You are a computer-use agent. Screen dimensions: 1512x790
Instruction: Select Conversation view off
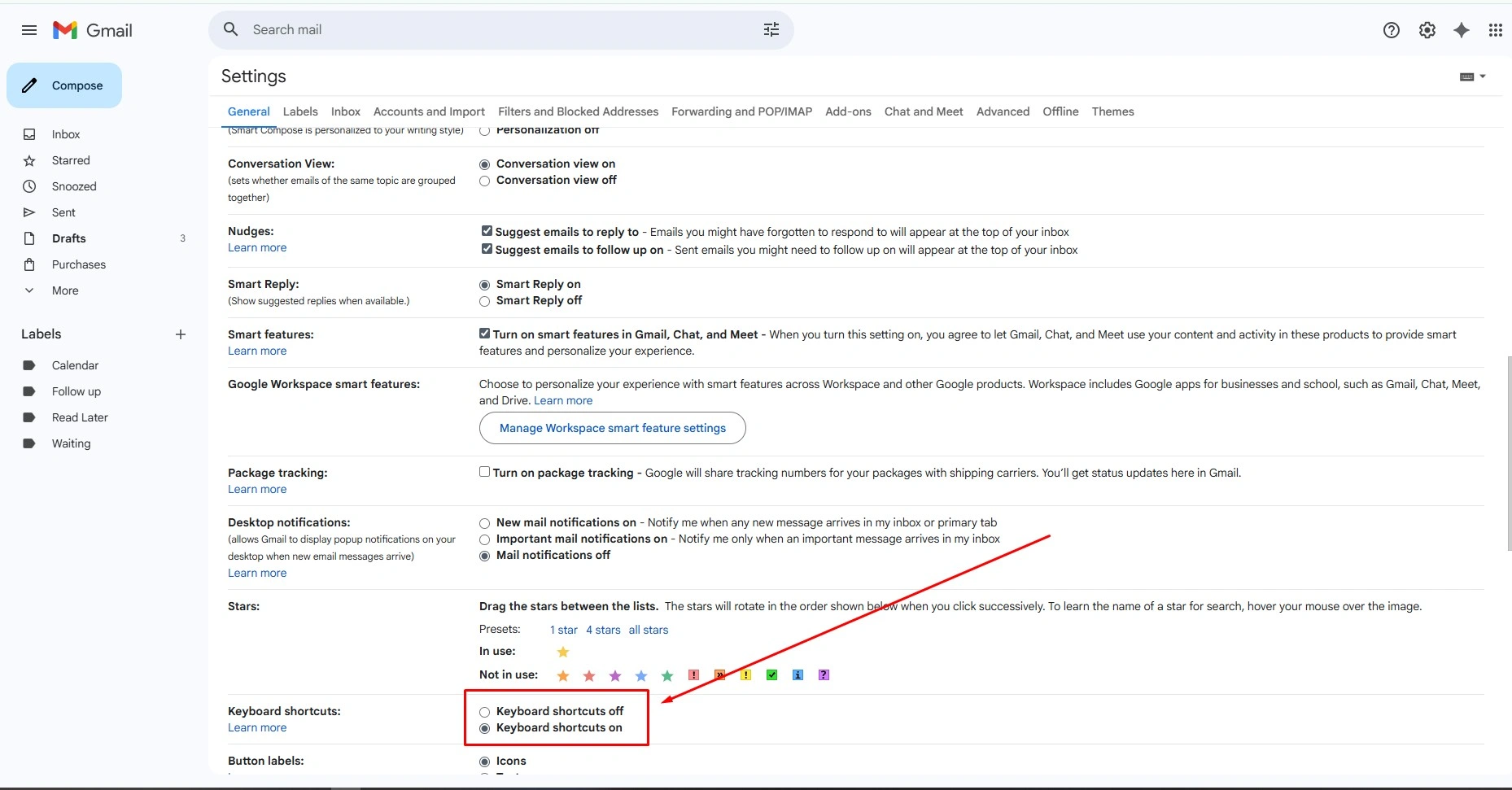(x=484, y=181)
